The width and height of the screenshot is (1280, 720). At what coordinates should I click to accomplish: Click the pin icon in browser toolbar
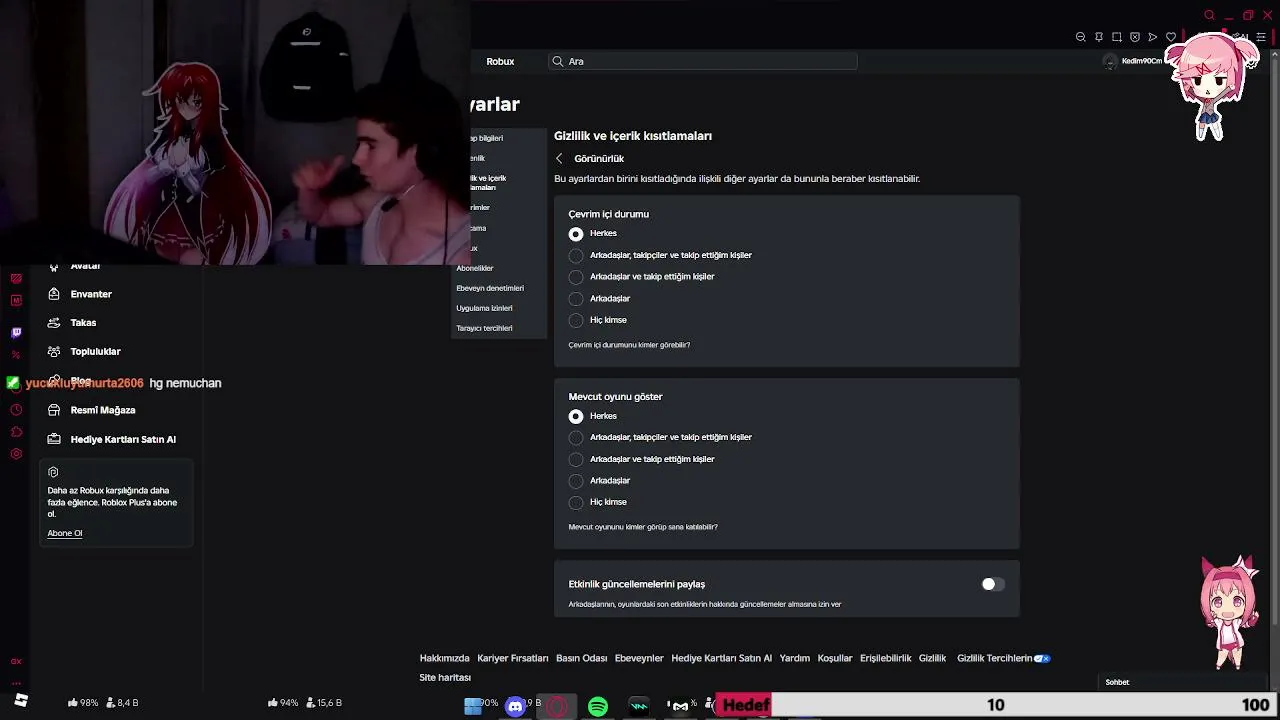coord(1099,37)
